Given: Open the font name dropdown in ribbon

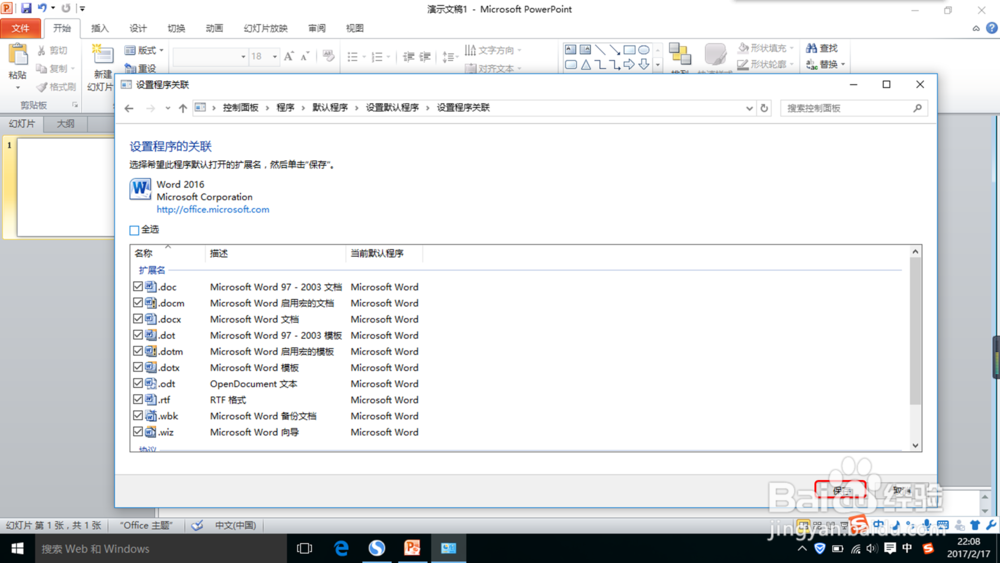Looking at the screenshot, I should (x=243, y=57).
